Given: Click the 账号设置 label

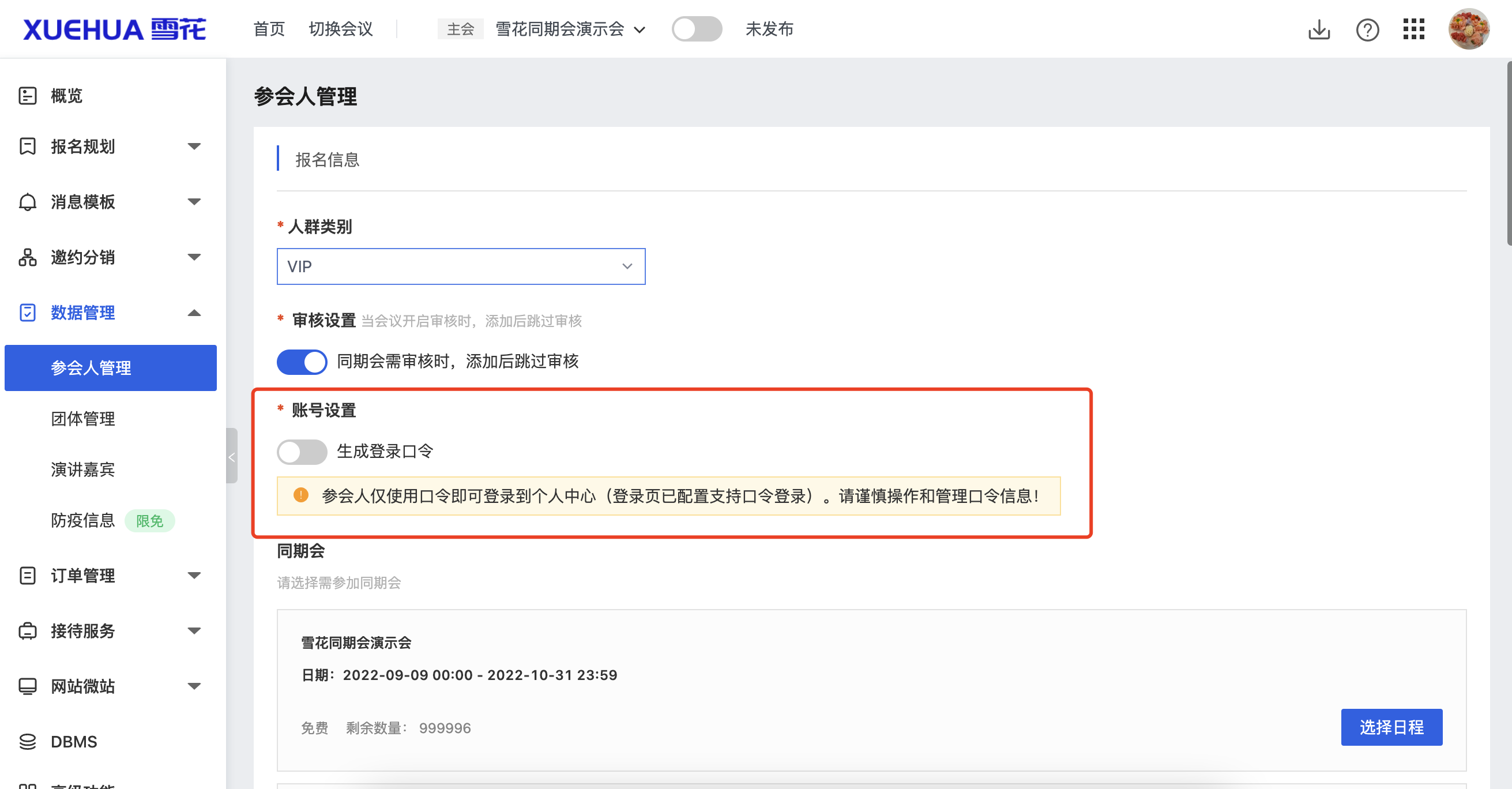Looking at the screenshot, I should [324, 410].
